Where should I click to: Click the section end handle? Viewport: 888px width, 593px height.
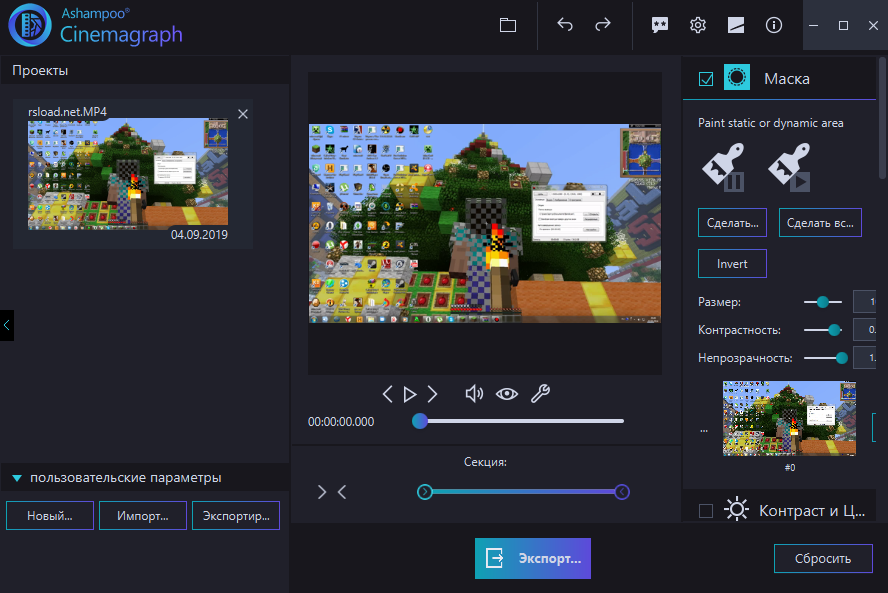click(622, 492)
